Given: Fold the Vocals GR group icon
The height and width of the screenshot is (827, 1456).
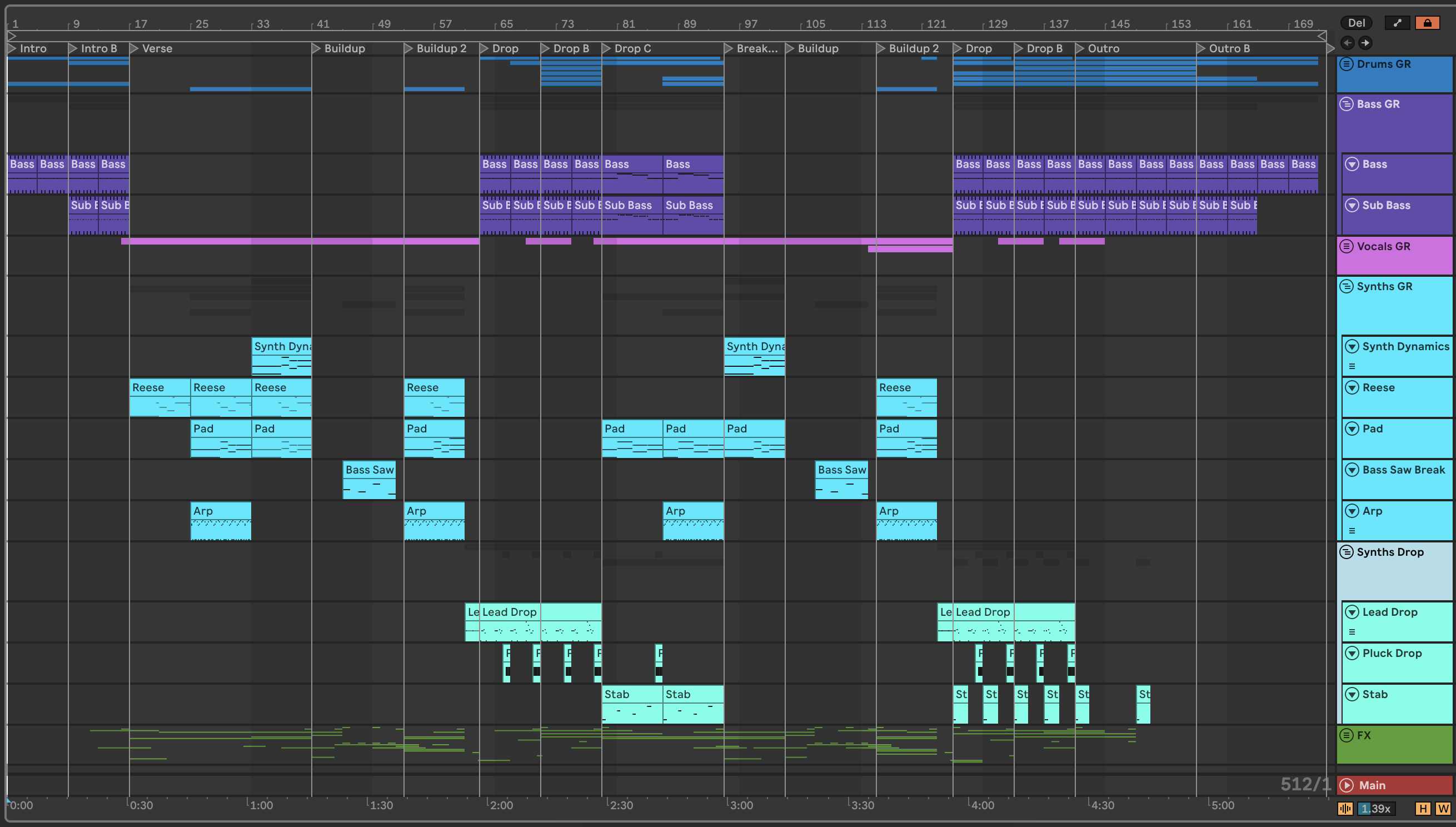Looking at the screenshot, I should [1347, 247].
